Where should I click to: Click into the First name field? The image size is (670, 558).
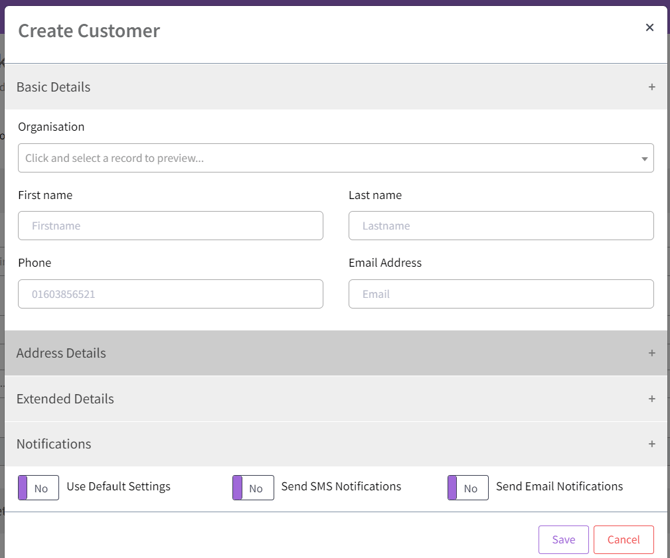[171, 226]
